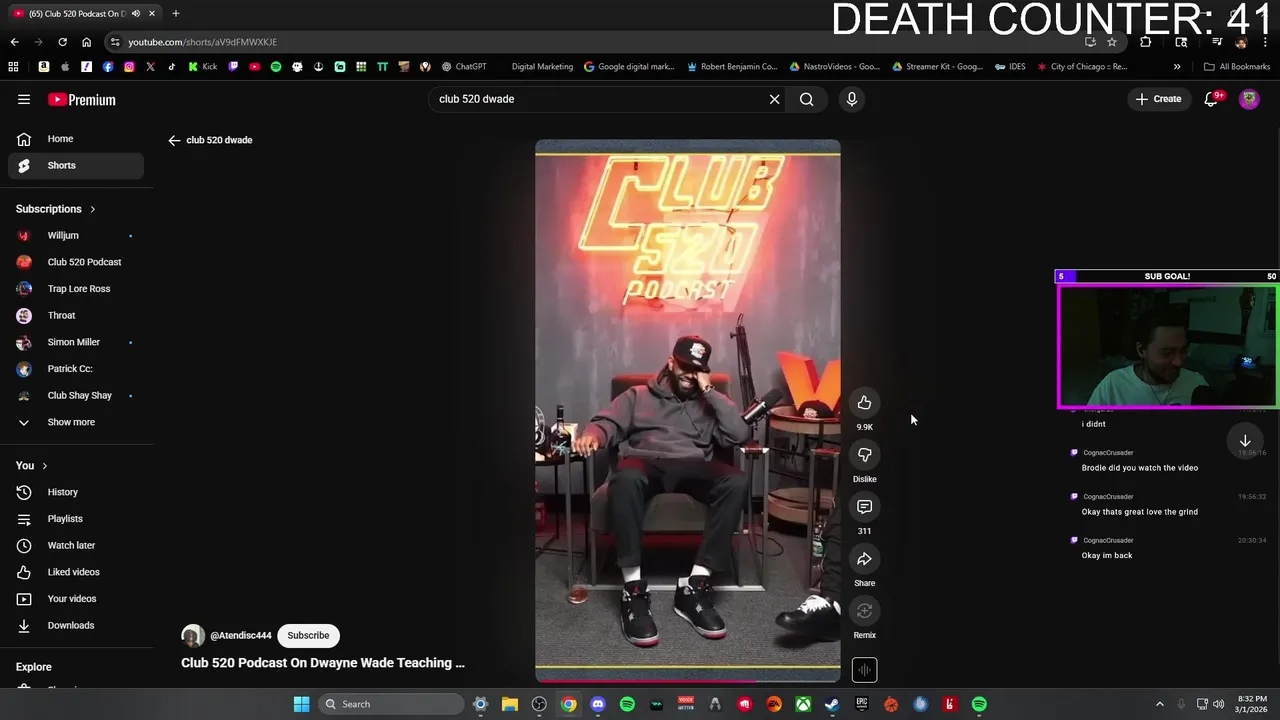Open Playlists in the sidebar

(x=76, y=519)
